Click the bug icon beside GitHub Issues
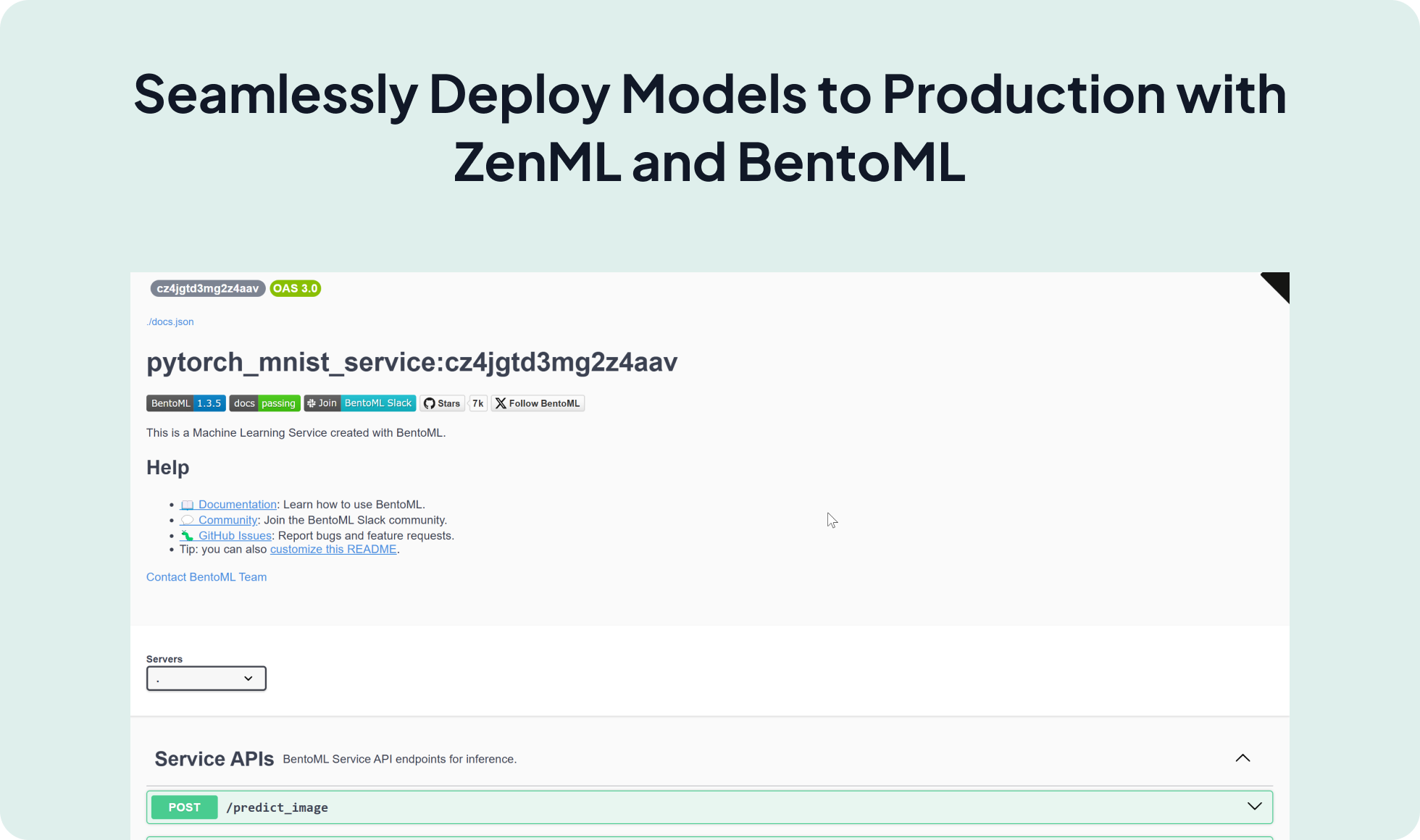Viewport: 1420px width, 840px height. click(x=187, y=535)
